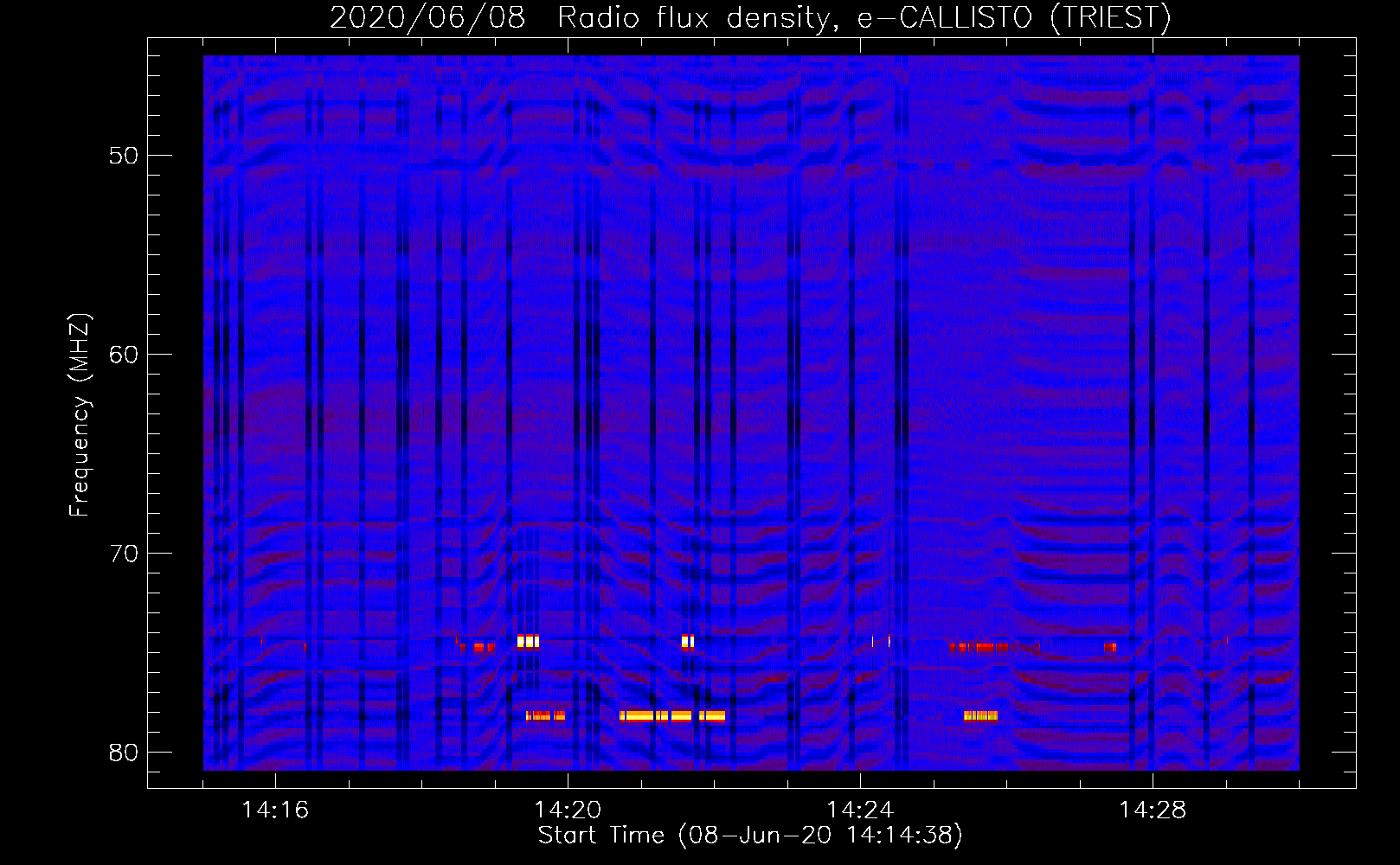Click the 50 frequency tick label
1400x865 pixels.
[x=125, y=156]
